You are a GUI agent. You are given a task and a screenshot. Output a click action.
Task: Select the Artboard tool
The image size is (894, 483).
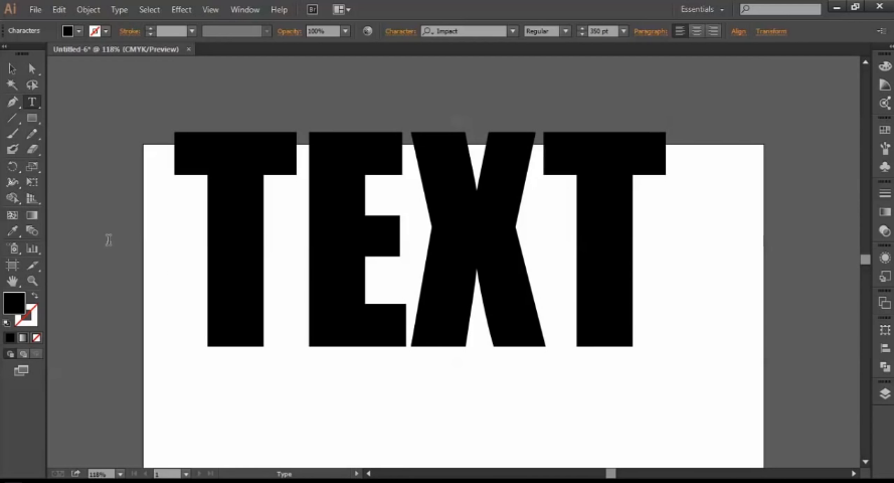pos(12,265)
